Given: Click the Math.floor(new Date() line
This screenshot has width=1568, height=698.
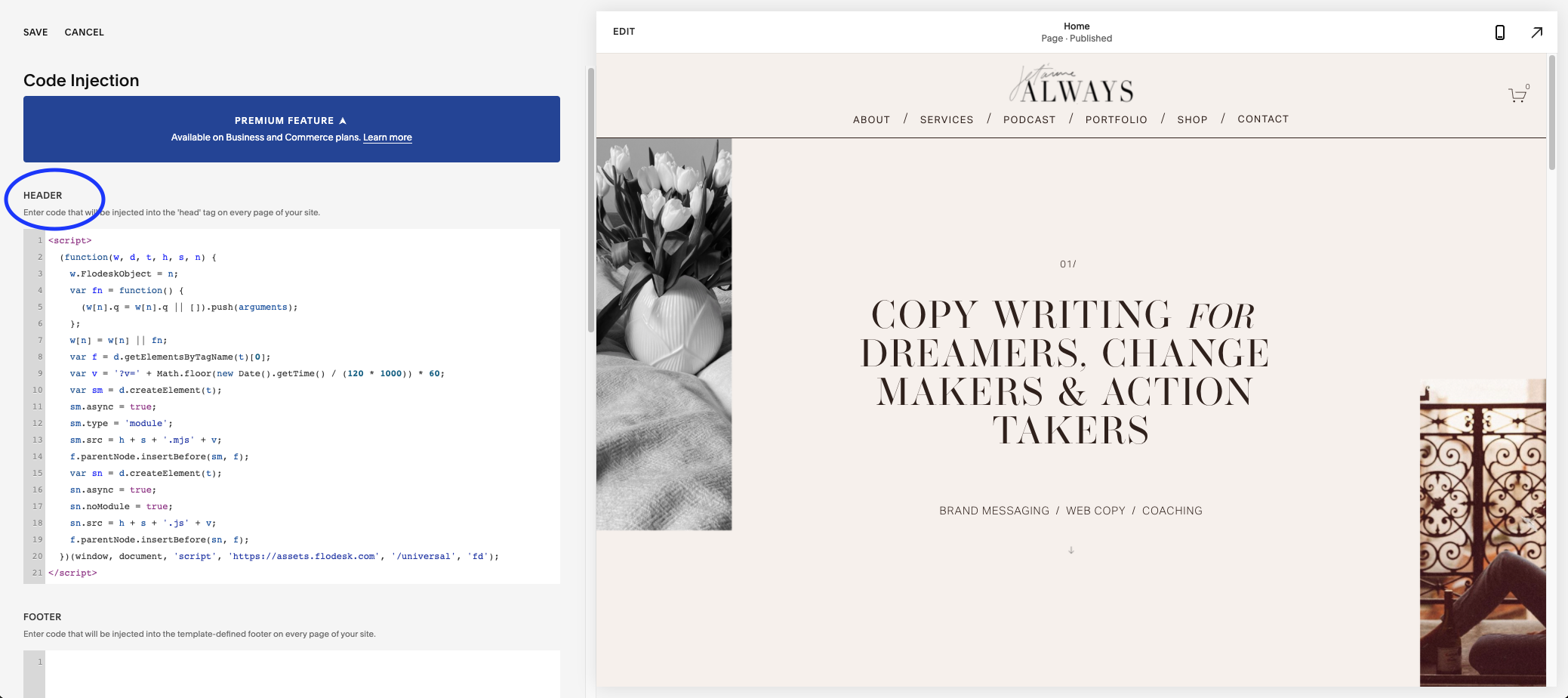Looking at the screenshot, I should pos(257,373).
